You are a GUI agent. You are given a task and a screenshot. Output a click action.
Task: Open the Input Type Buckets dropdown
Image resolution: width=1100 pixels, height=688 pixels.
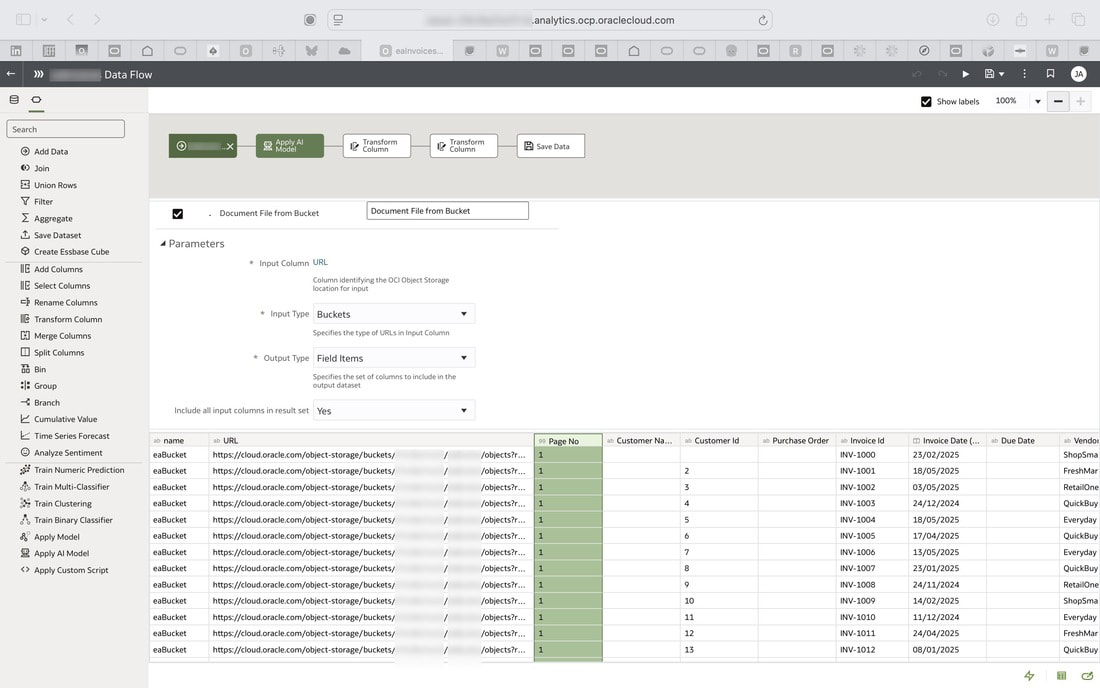pos(394,314)
